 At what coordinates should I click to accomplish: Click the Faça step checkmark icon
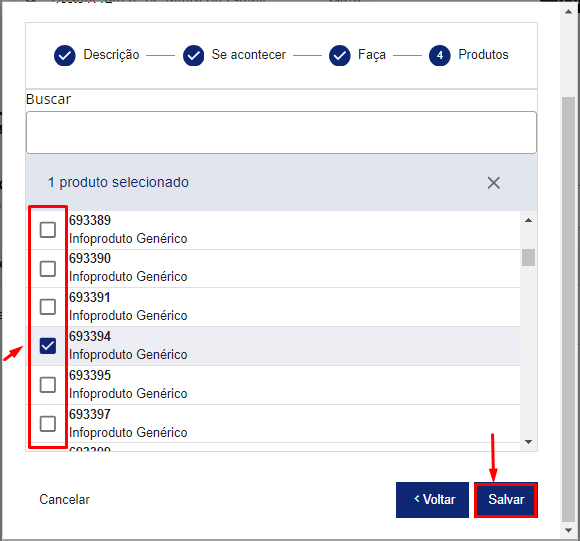(x=340, y=55)
